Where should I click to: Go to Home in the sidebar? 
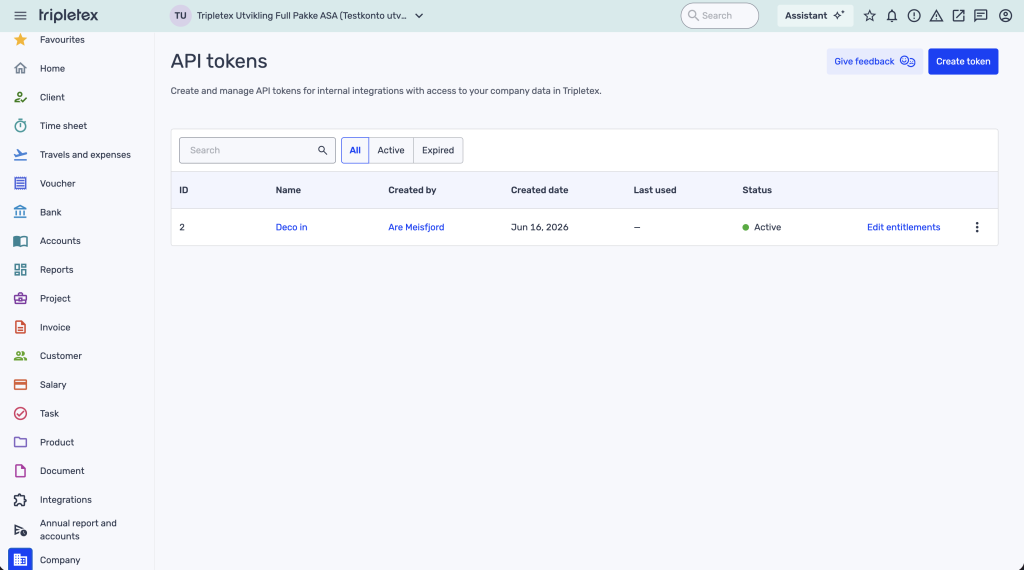[52, 69]
